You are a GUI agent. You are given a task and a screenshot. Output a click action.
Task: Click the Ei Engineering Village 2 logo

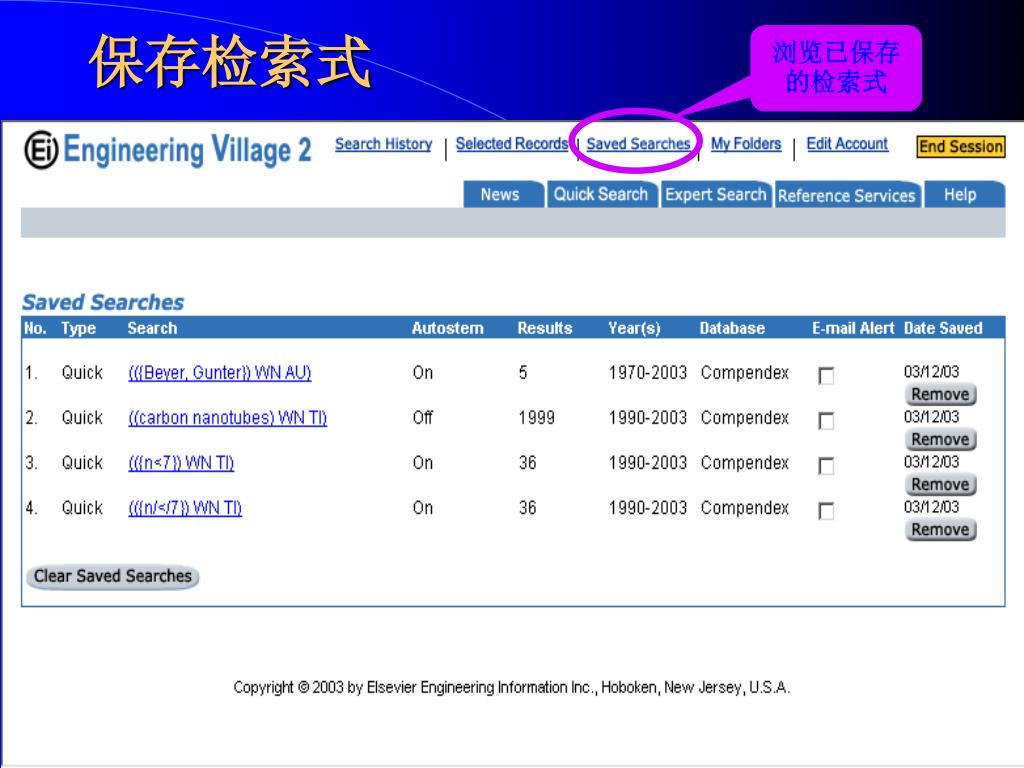point(168,150)
